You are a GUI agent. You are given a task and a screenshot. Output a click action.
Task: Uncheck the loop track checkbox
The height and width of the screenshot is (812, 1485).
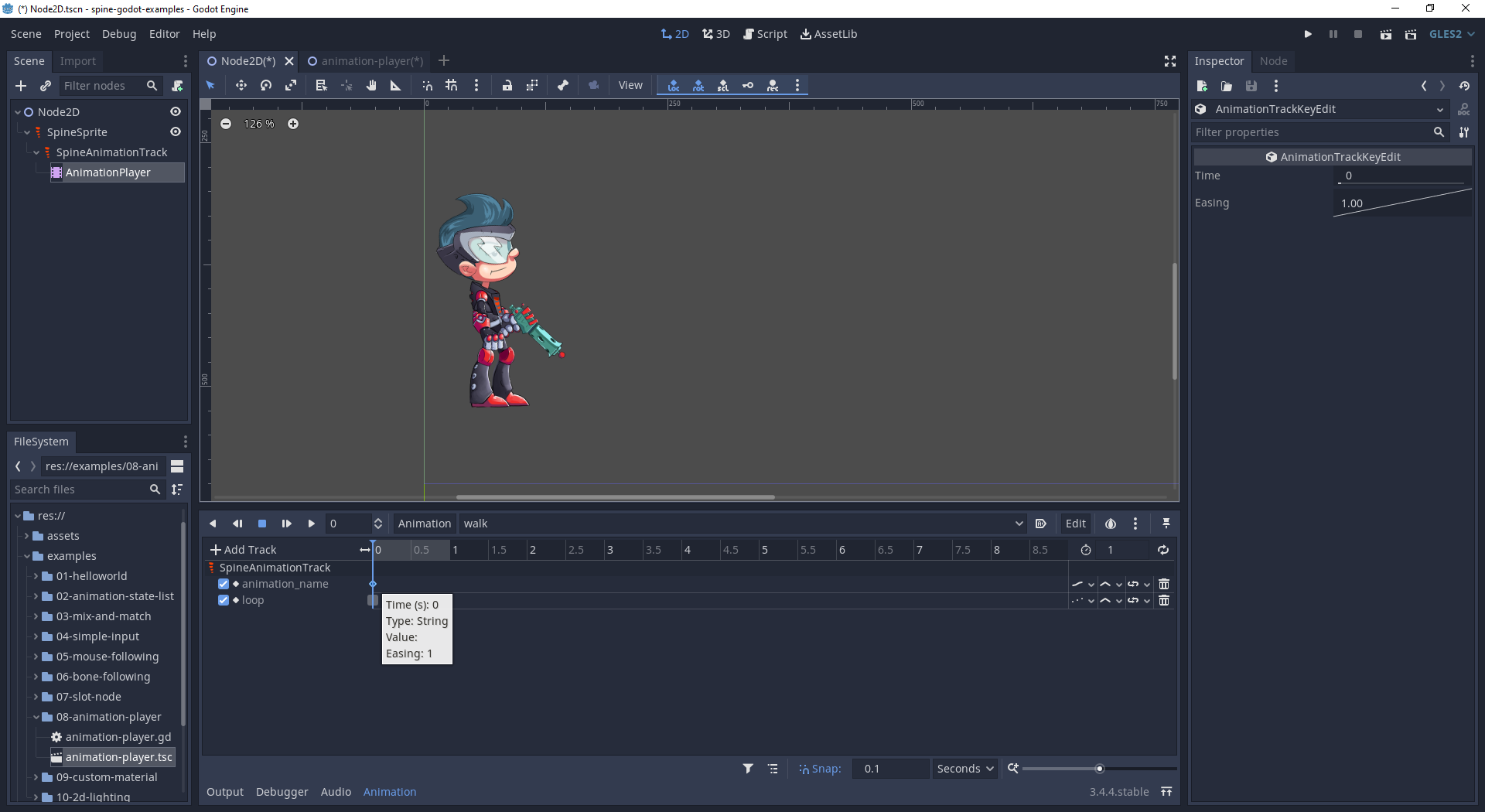224,600
